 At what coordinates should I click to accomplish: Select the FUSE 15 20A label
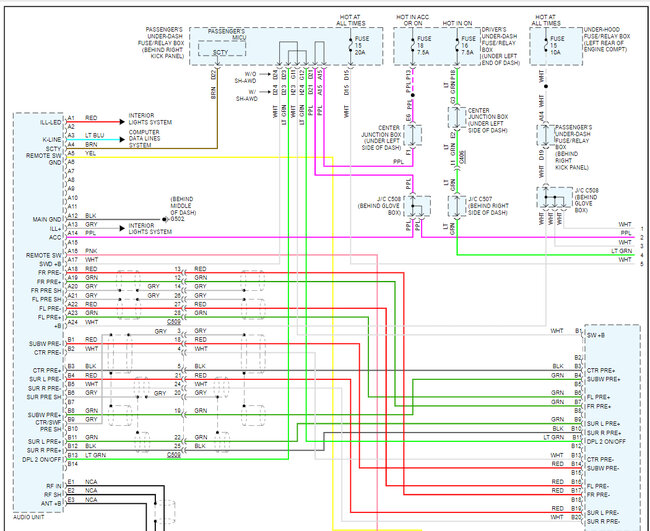pos(361,45)
